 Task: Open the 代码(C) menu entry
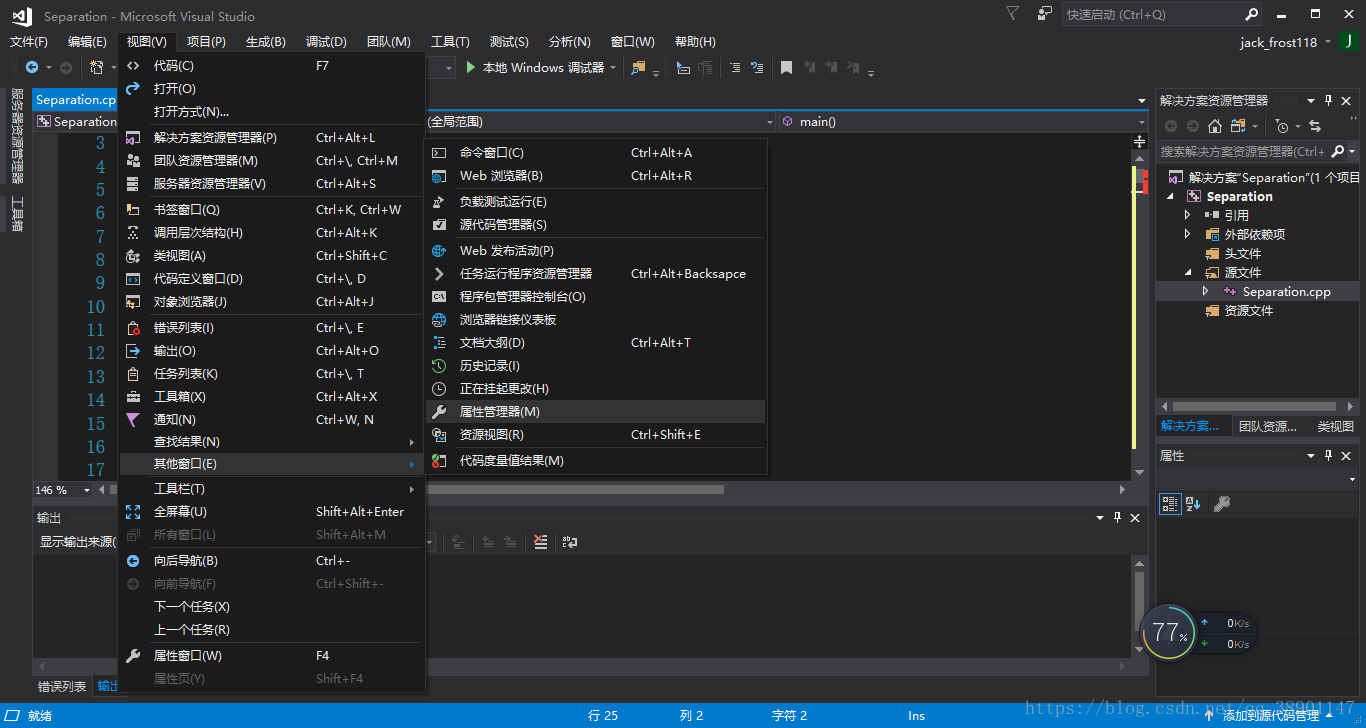point(272,65)
